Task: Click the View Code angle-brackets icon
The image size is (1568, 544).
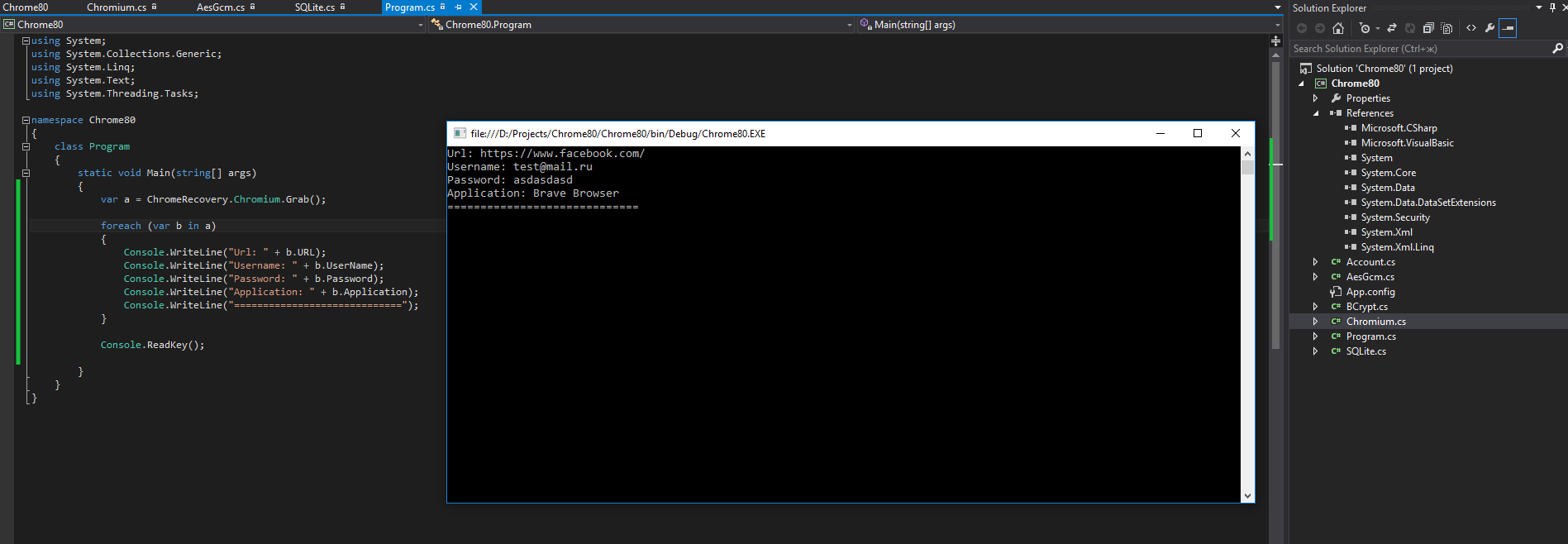Action: coord(1471,28)
